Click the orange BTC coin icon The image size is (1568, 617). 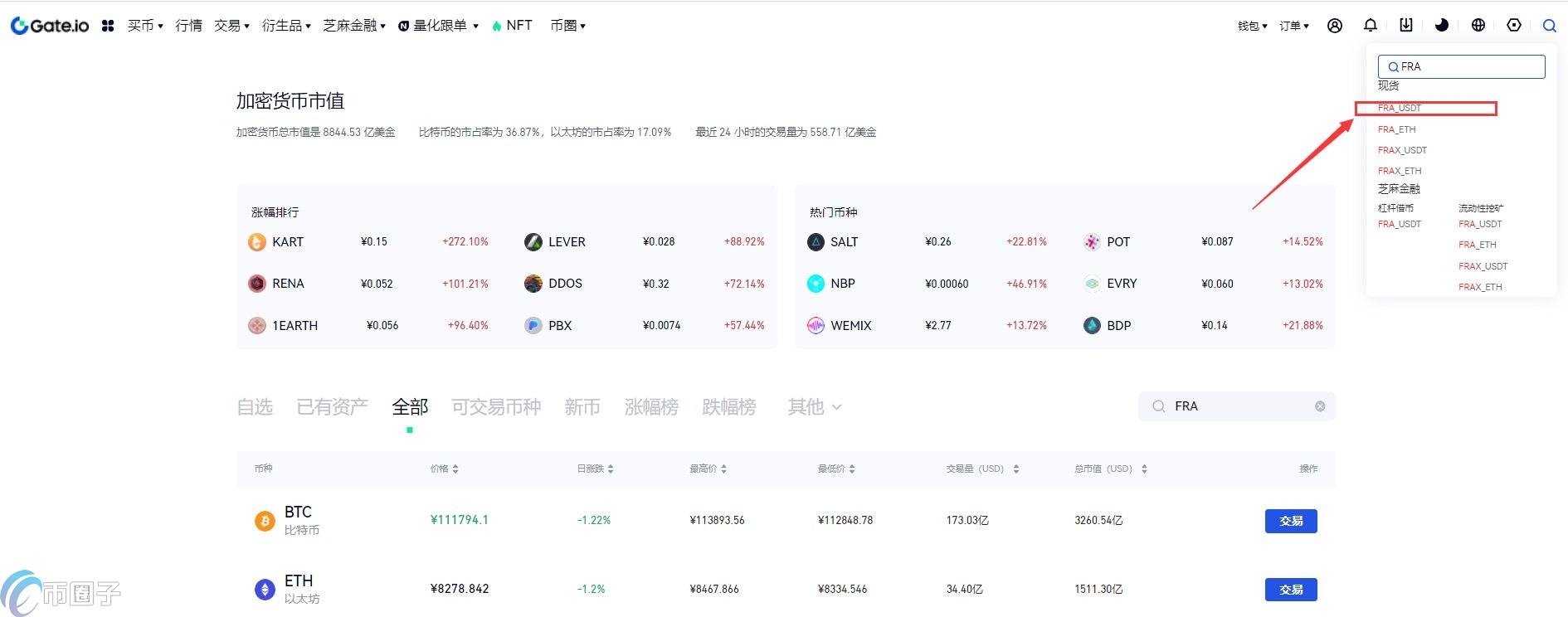pos(265,521)
